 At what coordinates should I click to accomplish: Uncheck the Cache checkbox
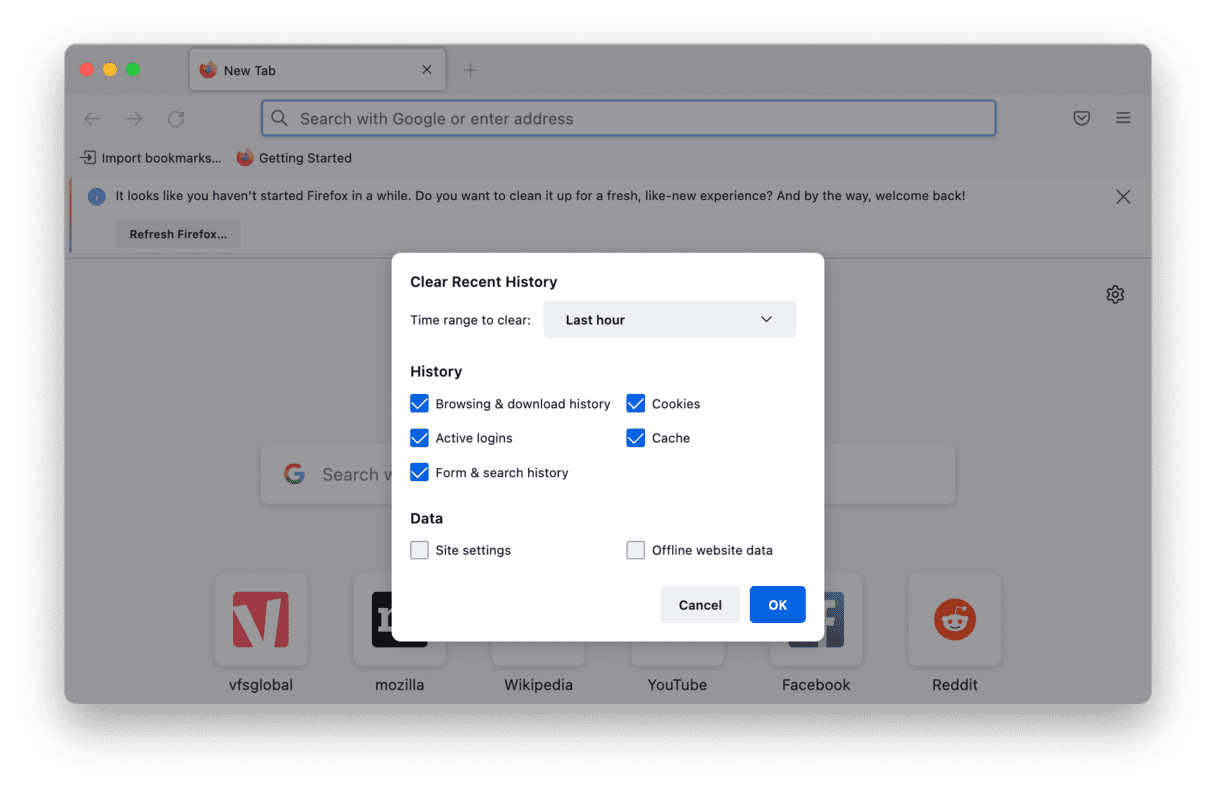tap(635, 438)
